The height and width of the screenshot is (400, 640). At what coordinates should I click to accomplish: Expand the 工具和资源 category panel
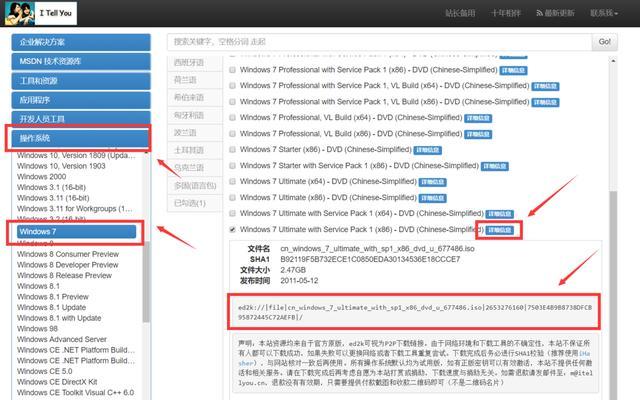[81, 81]
